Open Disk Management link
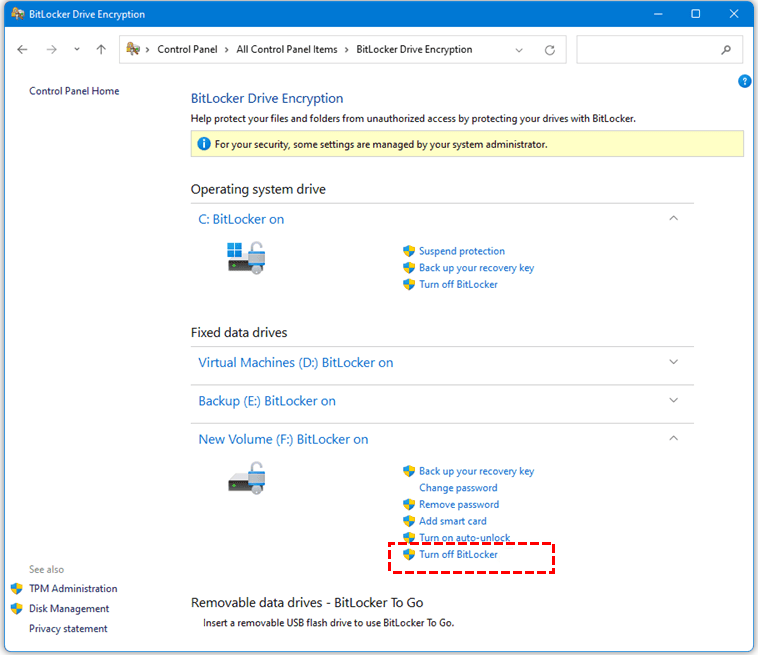 pos(69,609)
